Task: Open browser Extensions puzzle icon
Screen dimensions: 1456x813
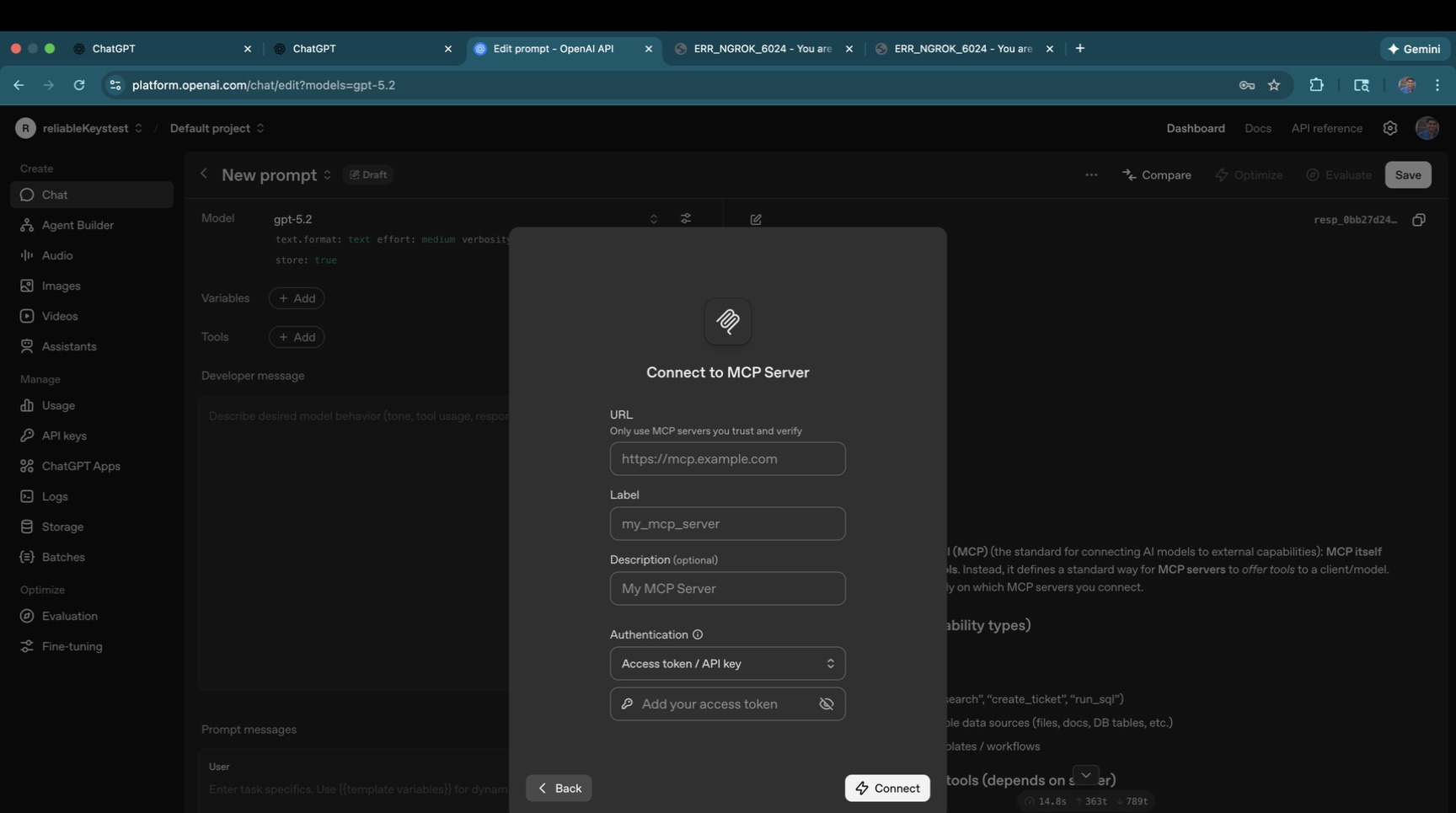Action: pyautogui.click(x=1316, y=85)
